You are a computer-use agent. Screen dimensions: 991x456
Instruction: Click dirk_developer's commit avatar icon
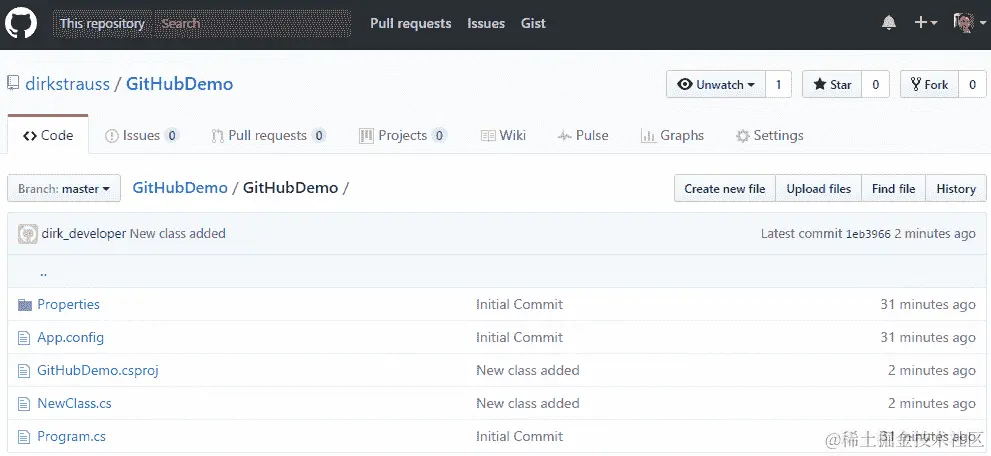(28, 234)
